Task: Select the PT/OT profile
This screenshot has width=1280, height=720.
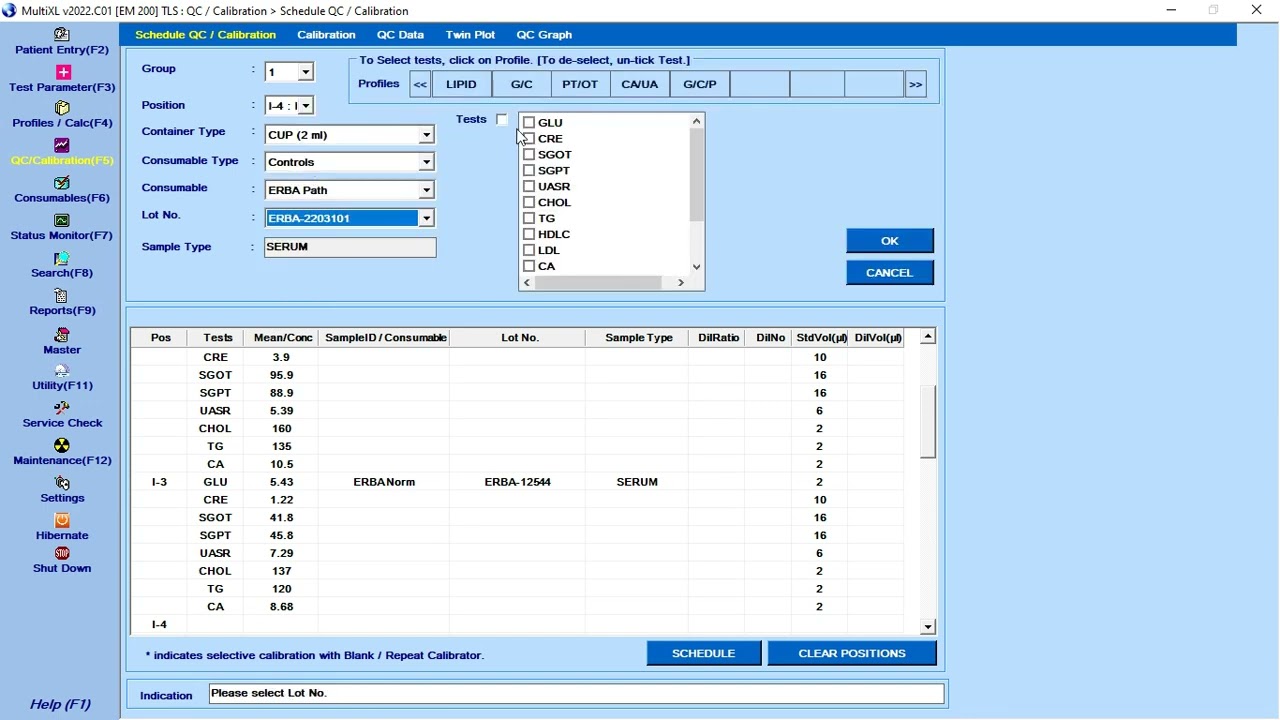Action: point(580,84)
